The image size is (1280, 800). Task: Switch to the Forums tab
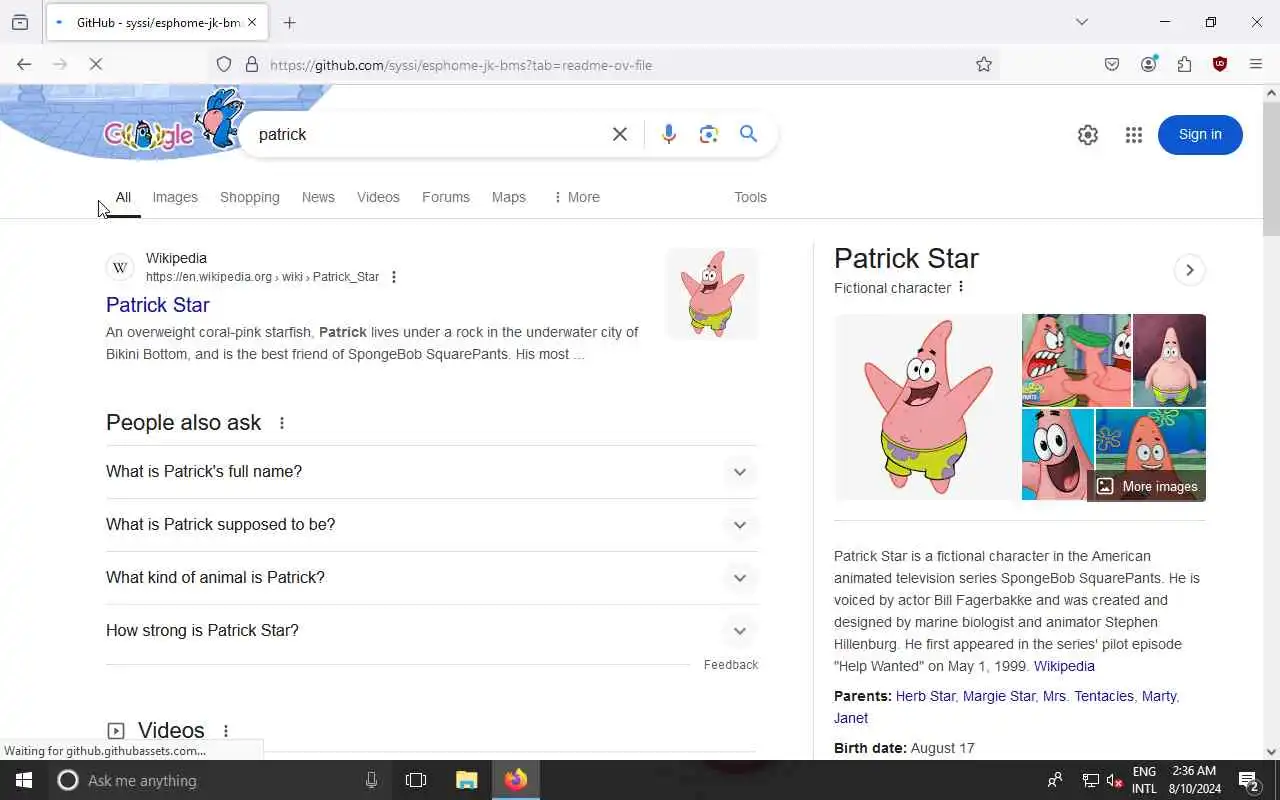click(446, 197)
